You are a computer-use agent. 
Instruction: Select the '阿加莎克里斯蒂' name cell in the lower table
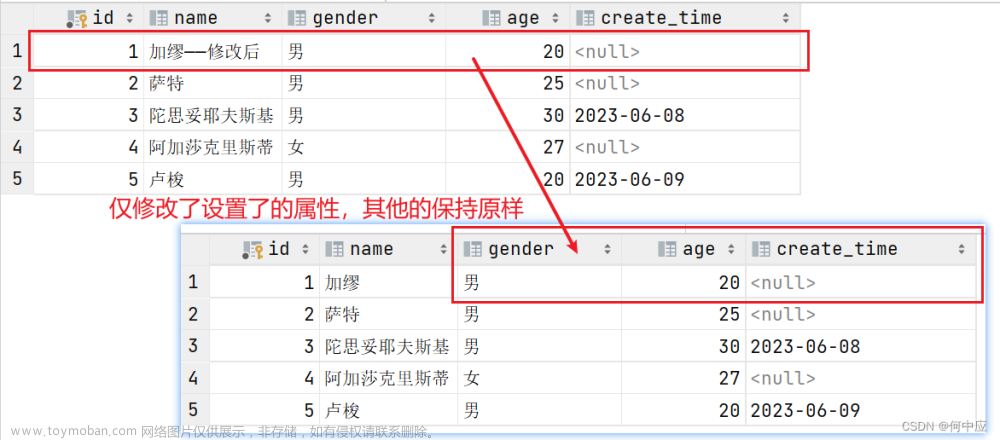click(388, 378)
